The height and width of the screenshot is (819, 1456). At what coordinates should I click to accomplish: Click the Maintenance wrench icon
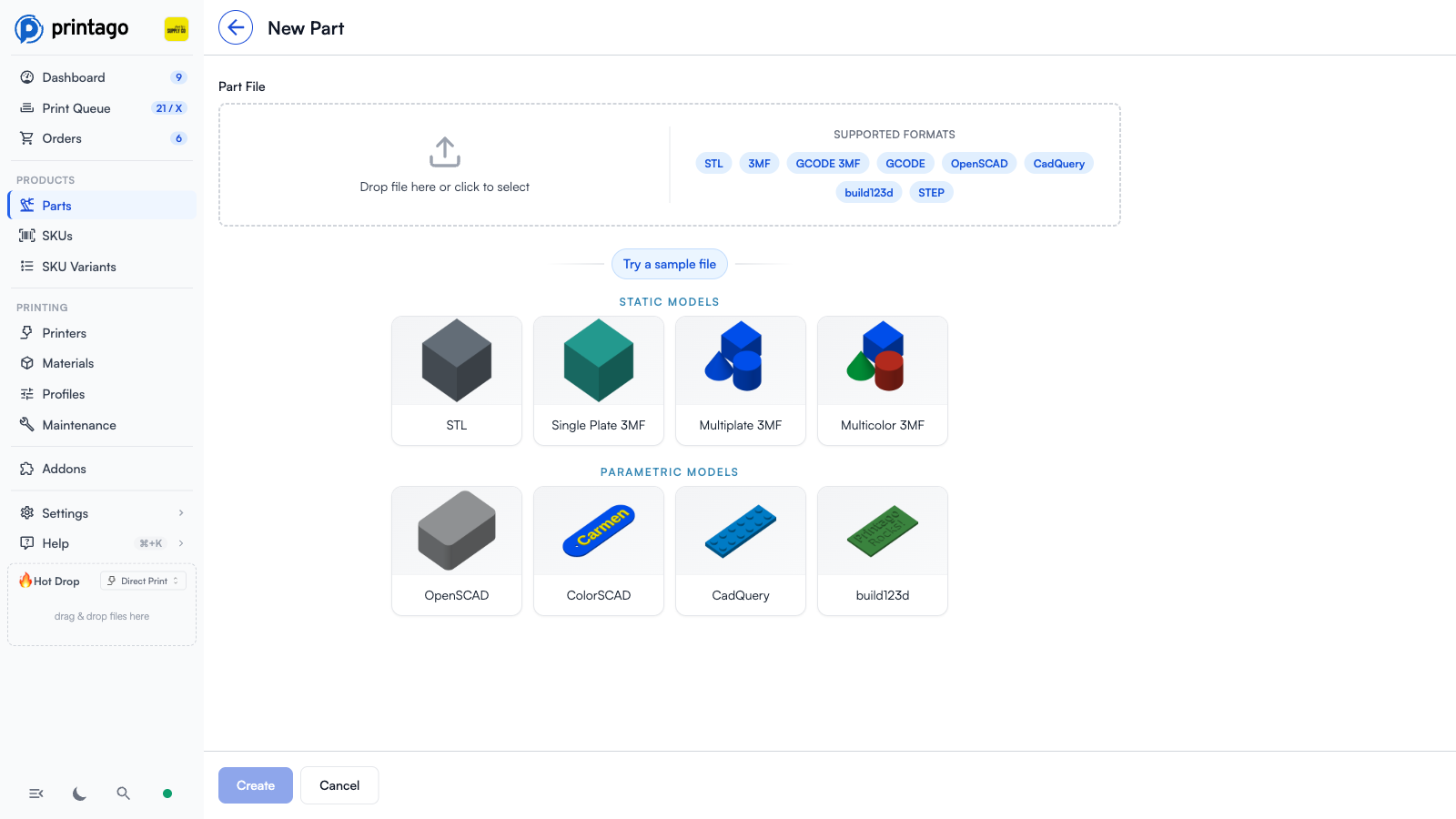[27, 424]
